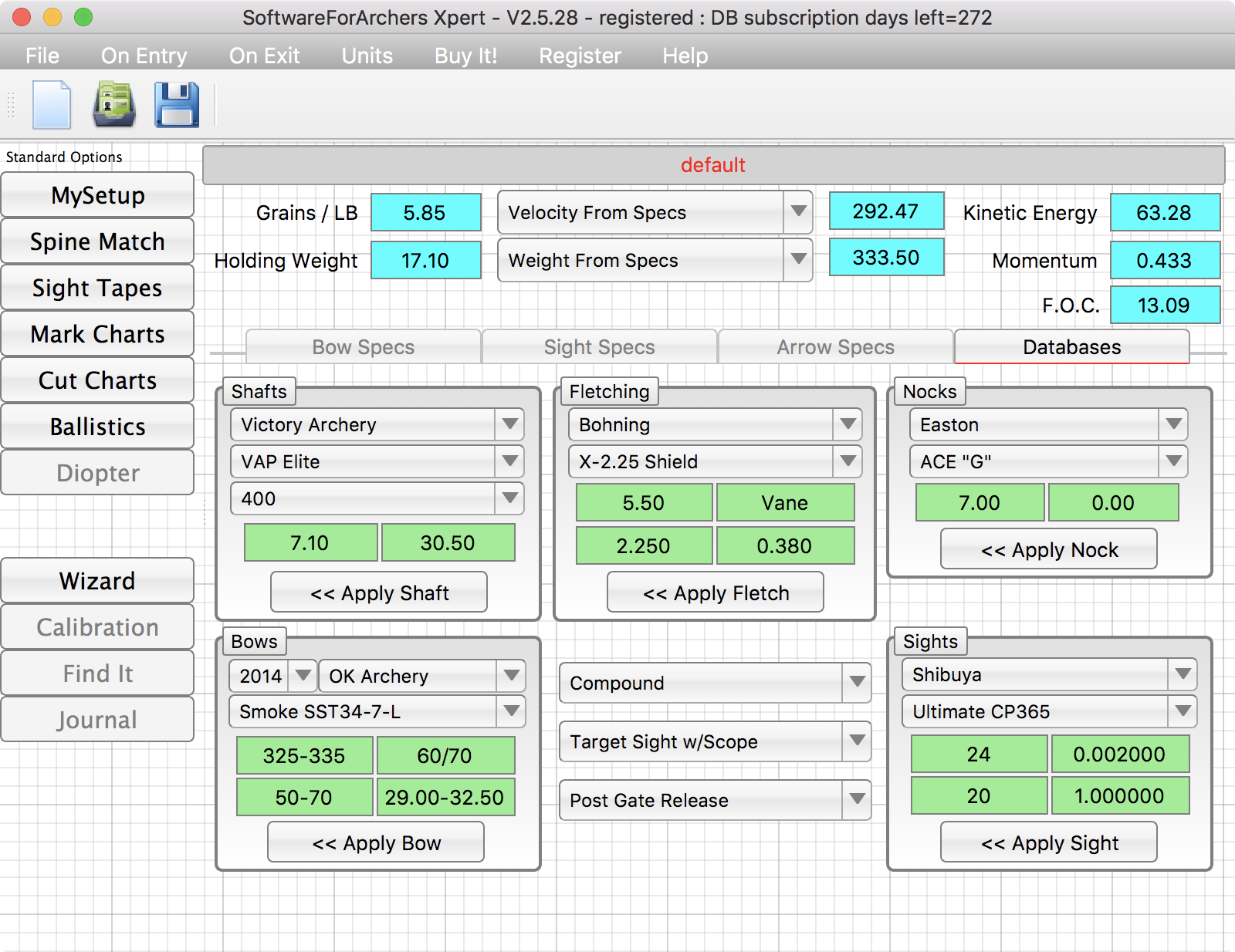
Task: Click the shaft value 7.10
Action: (x=310, y=542)
